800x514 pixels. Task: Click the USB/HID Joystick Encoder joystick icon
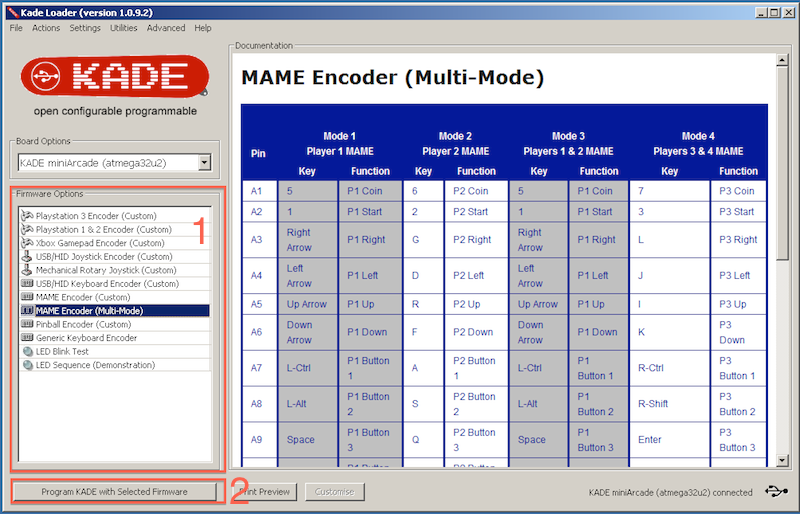[27, 257]
